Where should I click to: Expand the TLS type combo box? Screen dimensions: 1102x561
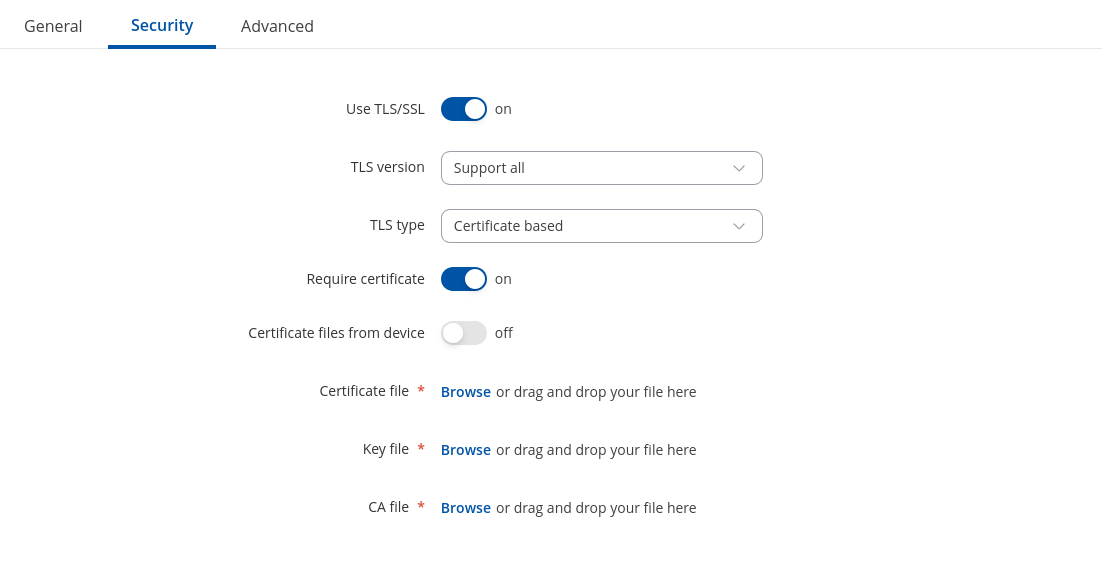click(x=601, y=226)
